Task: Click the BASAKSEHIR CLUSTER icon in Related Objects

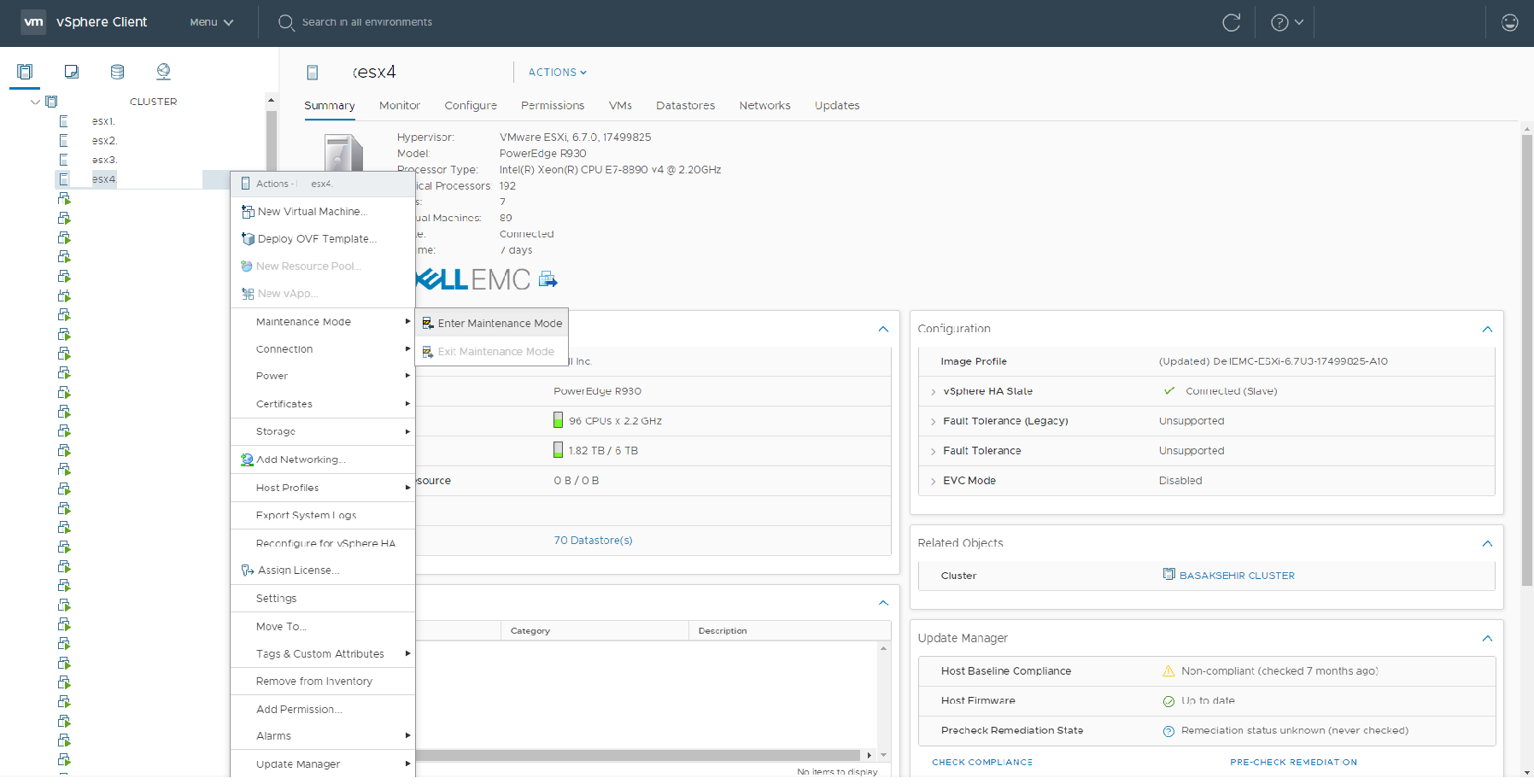Action: 1168,575
